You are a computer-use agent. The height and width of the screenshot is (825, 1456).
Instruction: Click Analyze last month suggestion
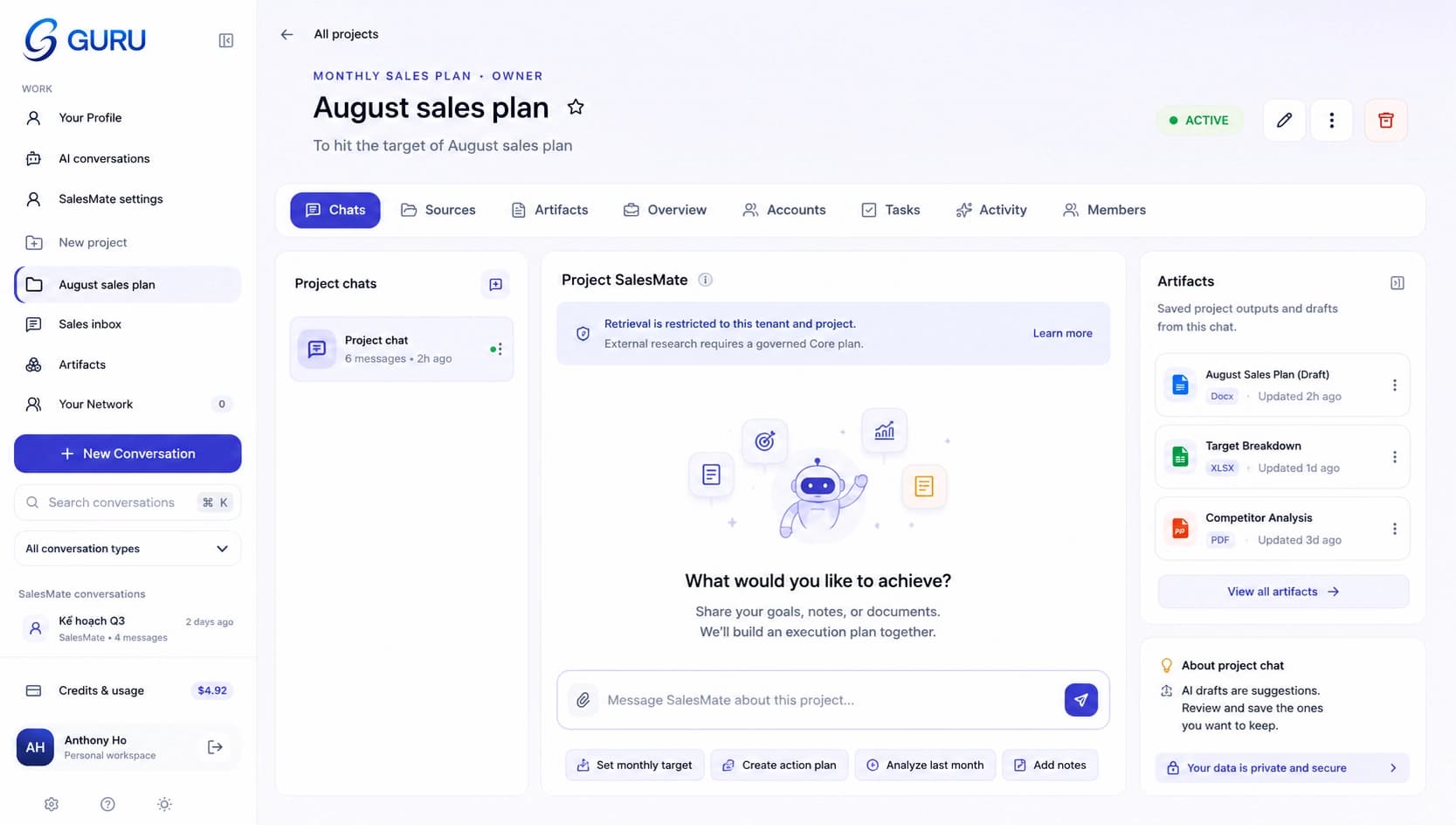[925, 765]
